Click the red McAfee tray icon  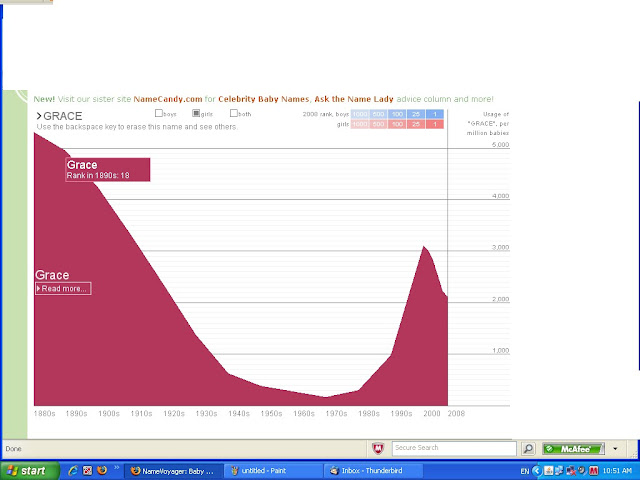point(593,471)
